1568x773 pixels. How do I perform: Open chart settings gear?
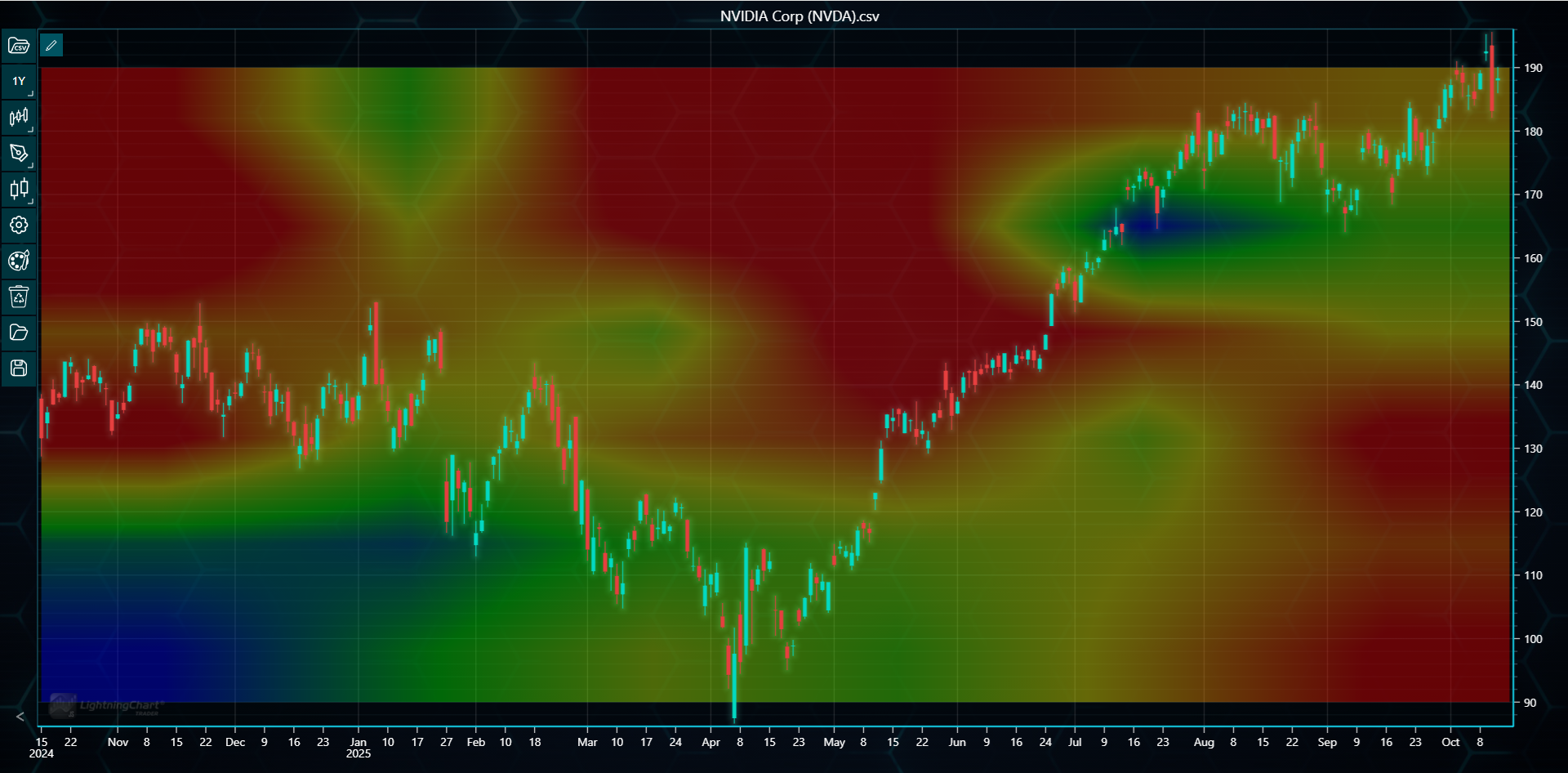(19, 225)
